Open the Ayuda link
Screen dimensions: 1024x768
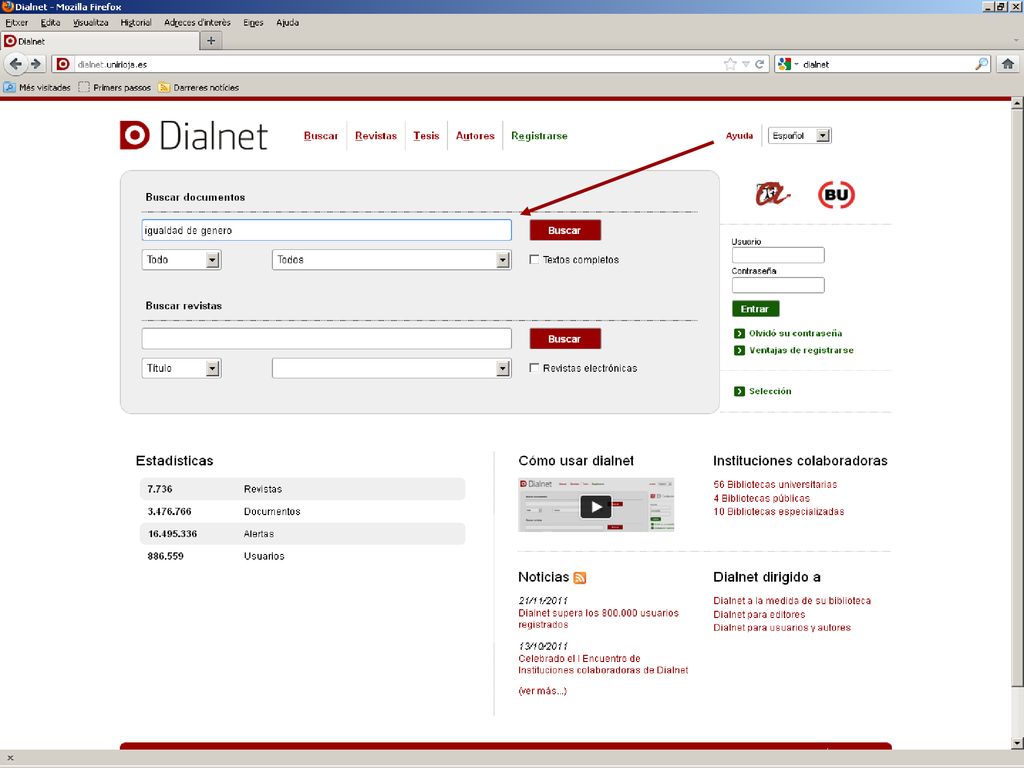coord(739,136)
